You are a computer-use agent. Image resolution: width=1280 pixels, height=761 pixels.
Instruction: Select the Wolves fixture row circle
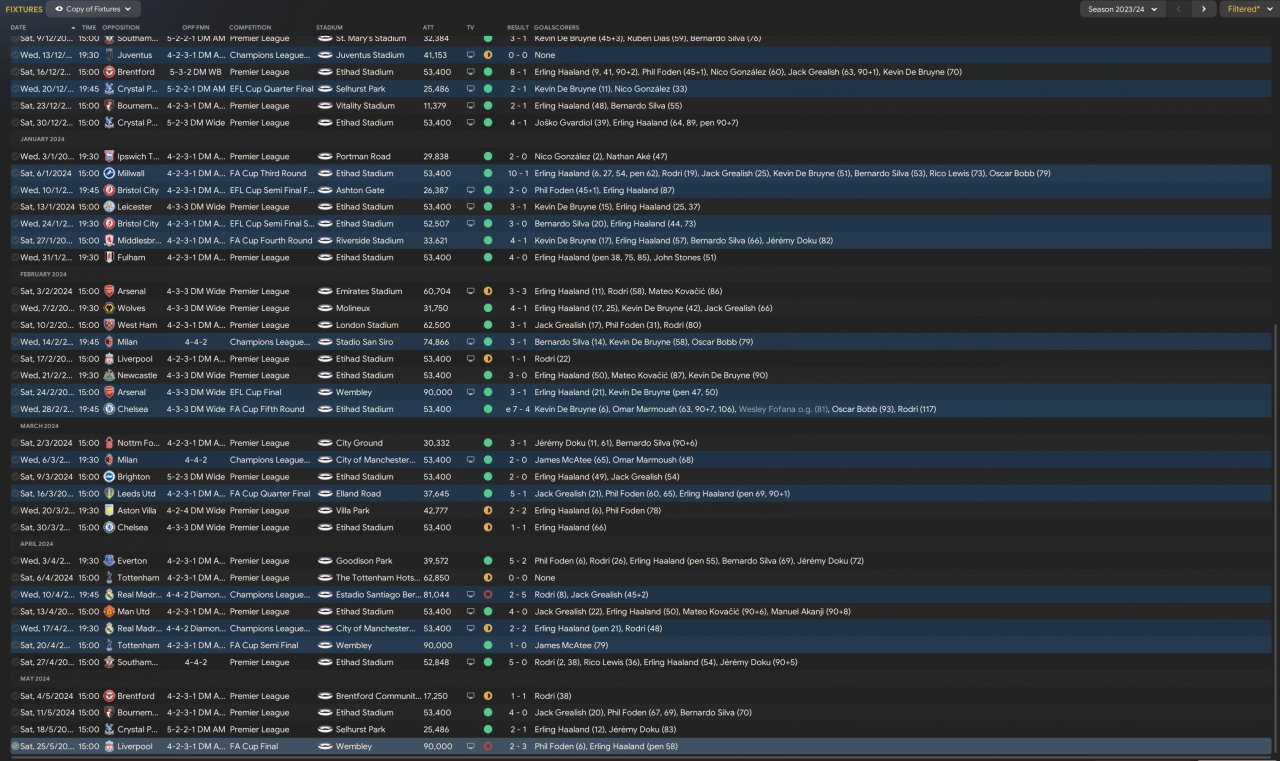coord(15,308)
